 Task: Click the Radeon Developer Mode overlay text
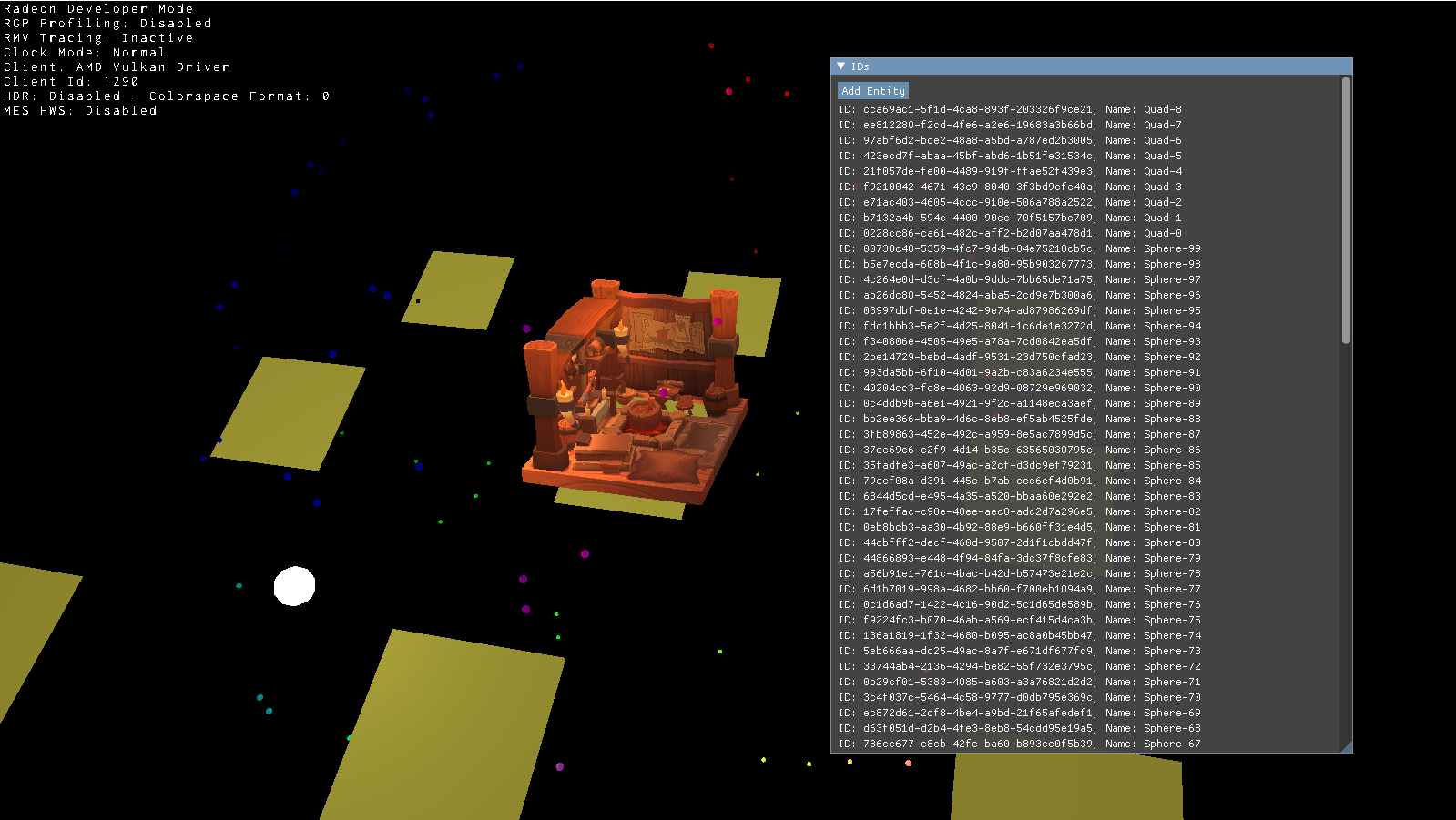(x=98, y=9)
